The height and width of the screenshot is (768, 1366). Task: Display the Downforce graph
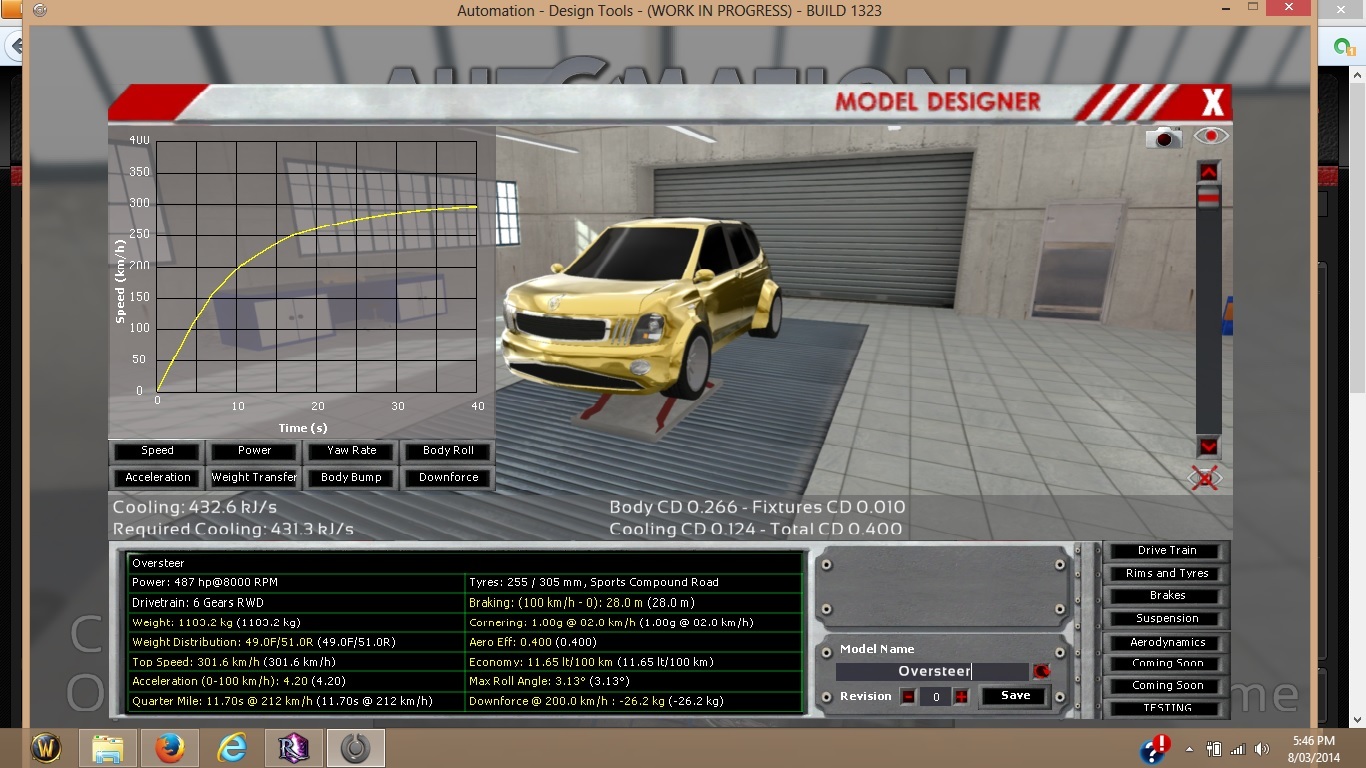(448, 478)
